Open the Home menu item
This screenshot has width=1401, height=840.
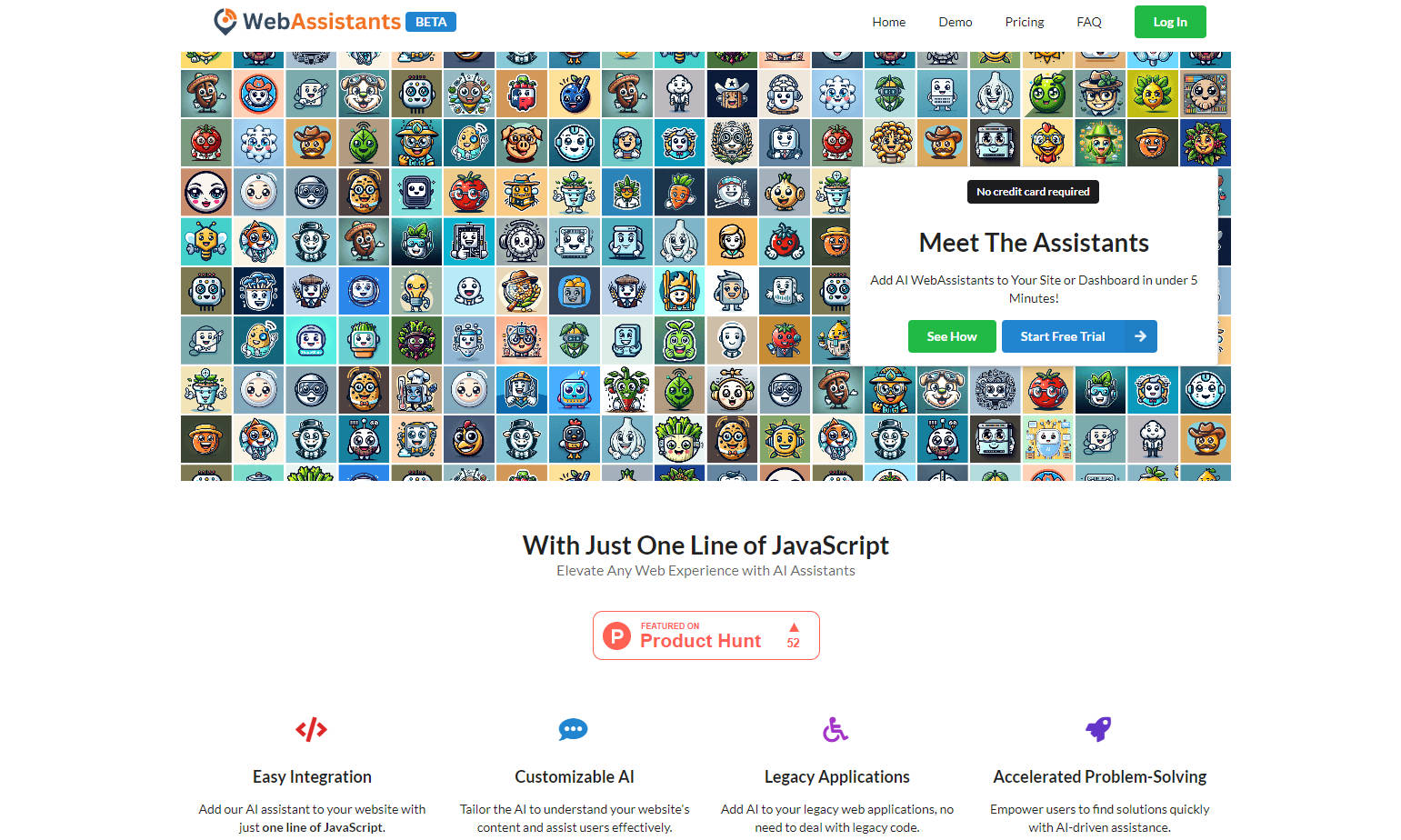(888, 22)
